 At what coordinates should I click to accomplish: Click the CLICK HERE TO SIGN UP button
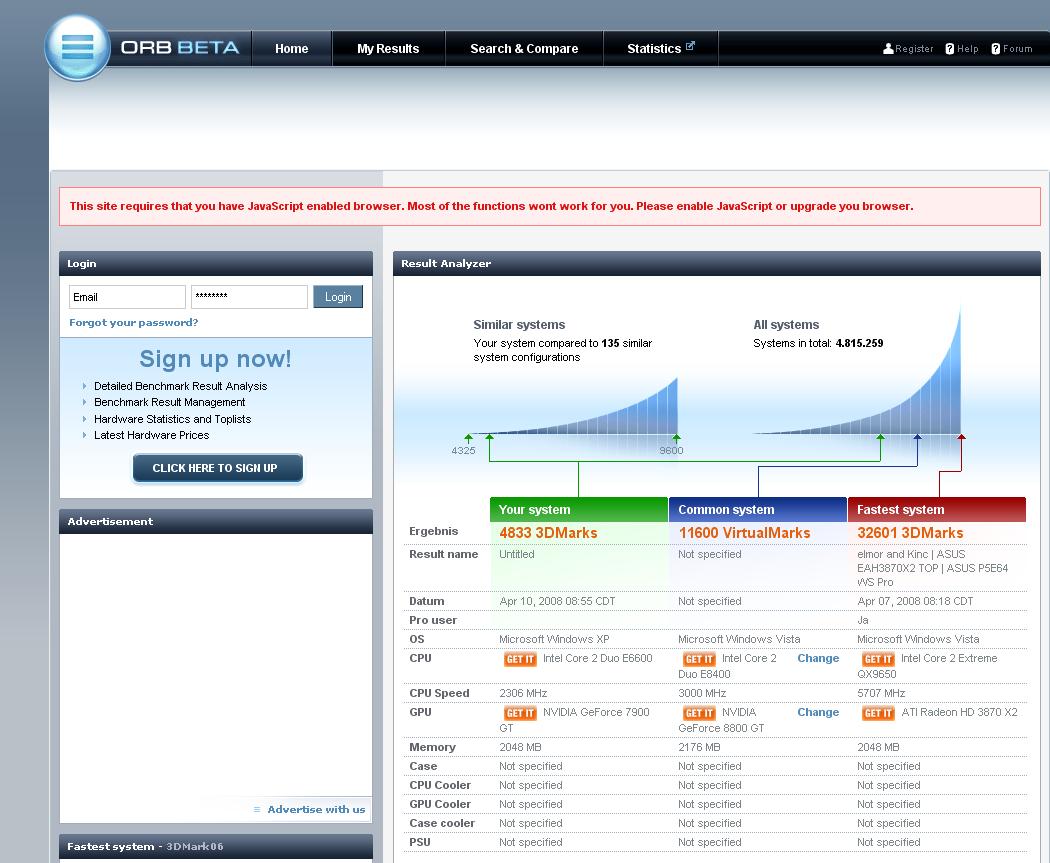click(x=218, y=468)
